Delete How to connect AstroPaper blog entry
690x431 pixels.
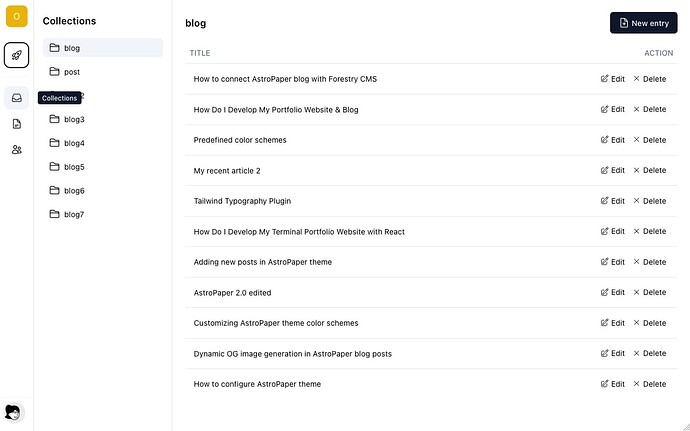click(650, 79)
